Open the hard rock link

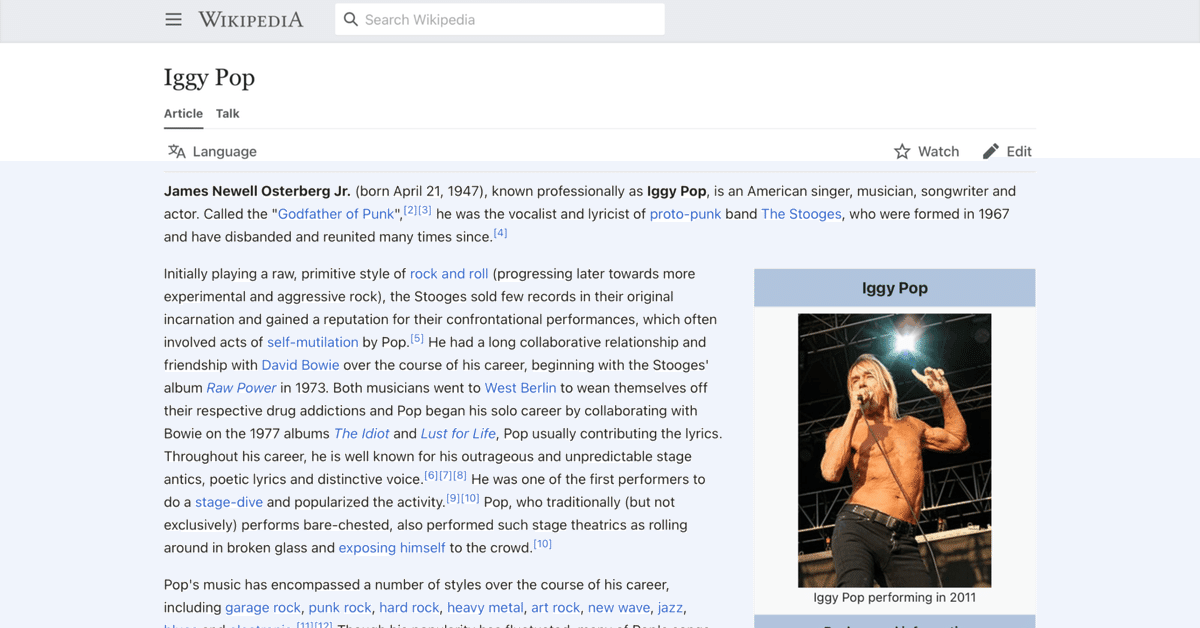tap(409, 608)
